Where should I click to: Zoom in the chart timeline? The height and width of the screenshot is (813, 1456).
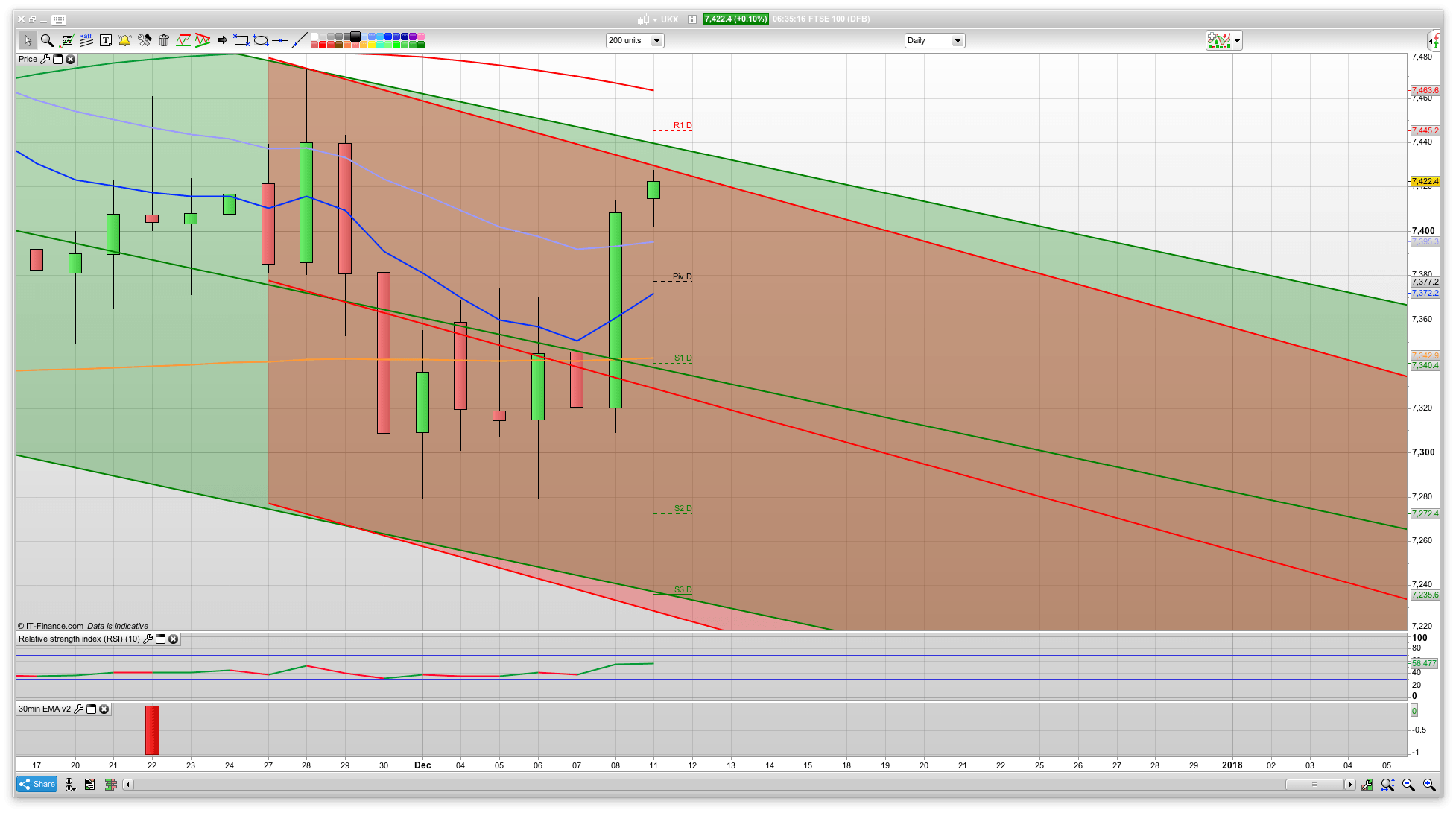(1429, 785)
